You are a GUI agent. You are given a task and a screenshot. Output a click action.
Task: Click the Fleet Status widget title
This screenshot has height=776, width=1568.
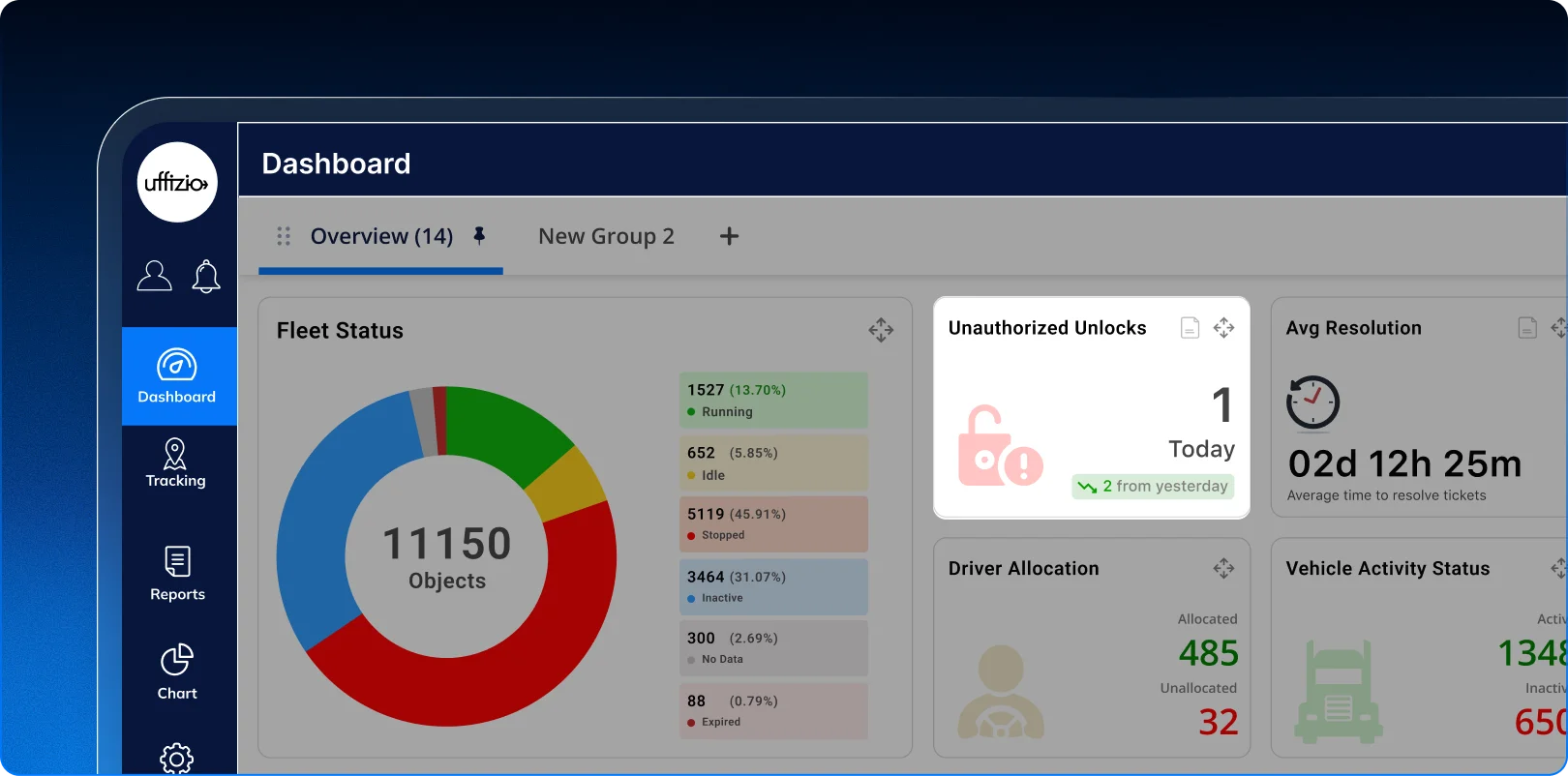point(340,330)
